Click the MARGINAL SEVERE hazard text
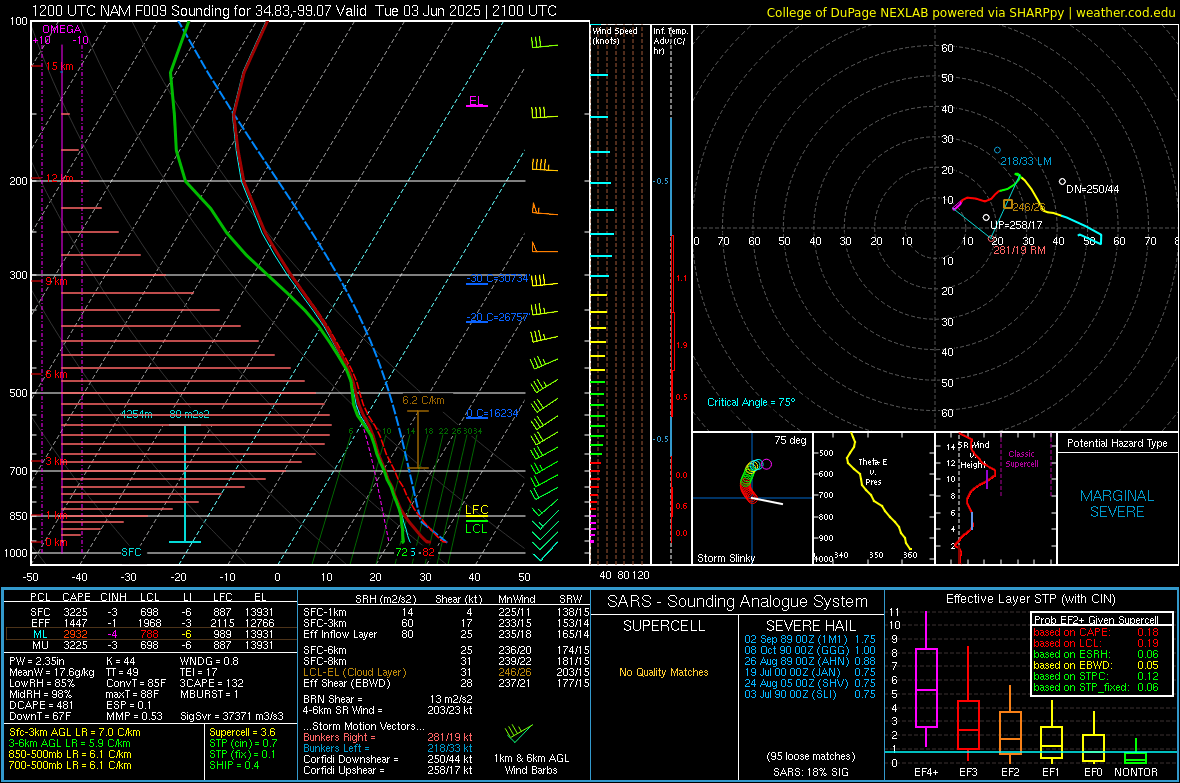 (1117, 504)
